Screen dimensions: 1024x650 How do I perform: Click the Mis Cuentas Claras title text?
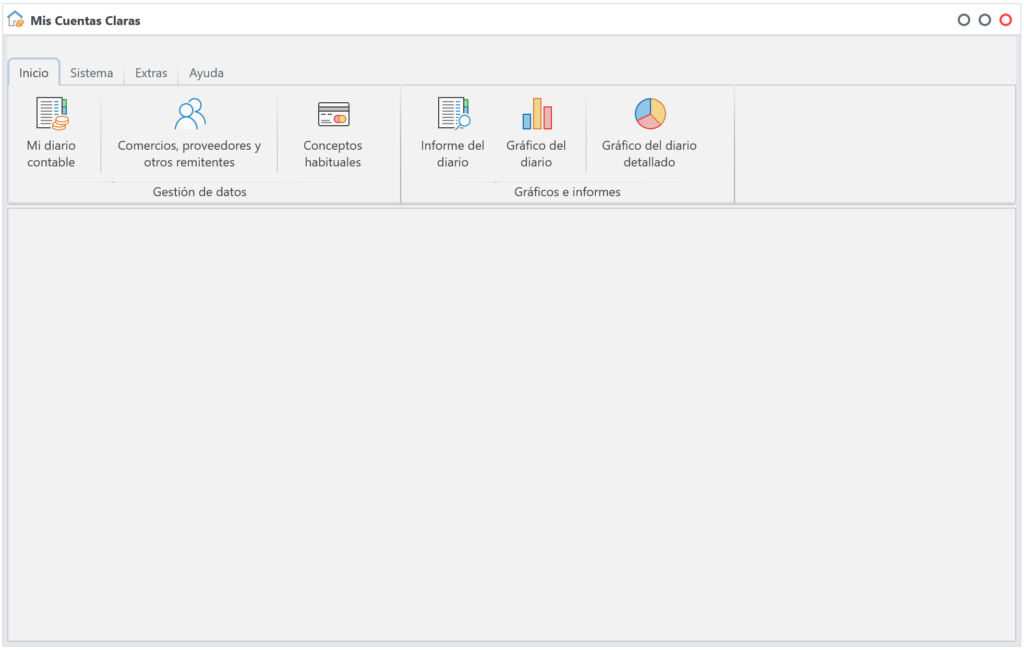pyautogui.click(x=86, y=20)
